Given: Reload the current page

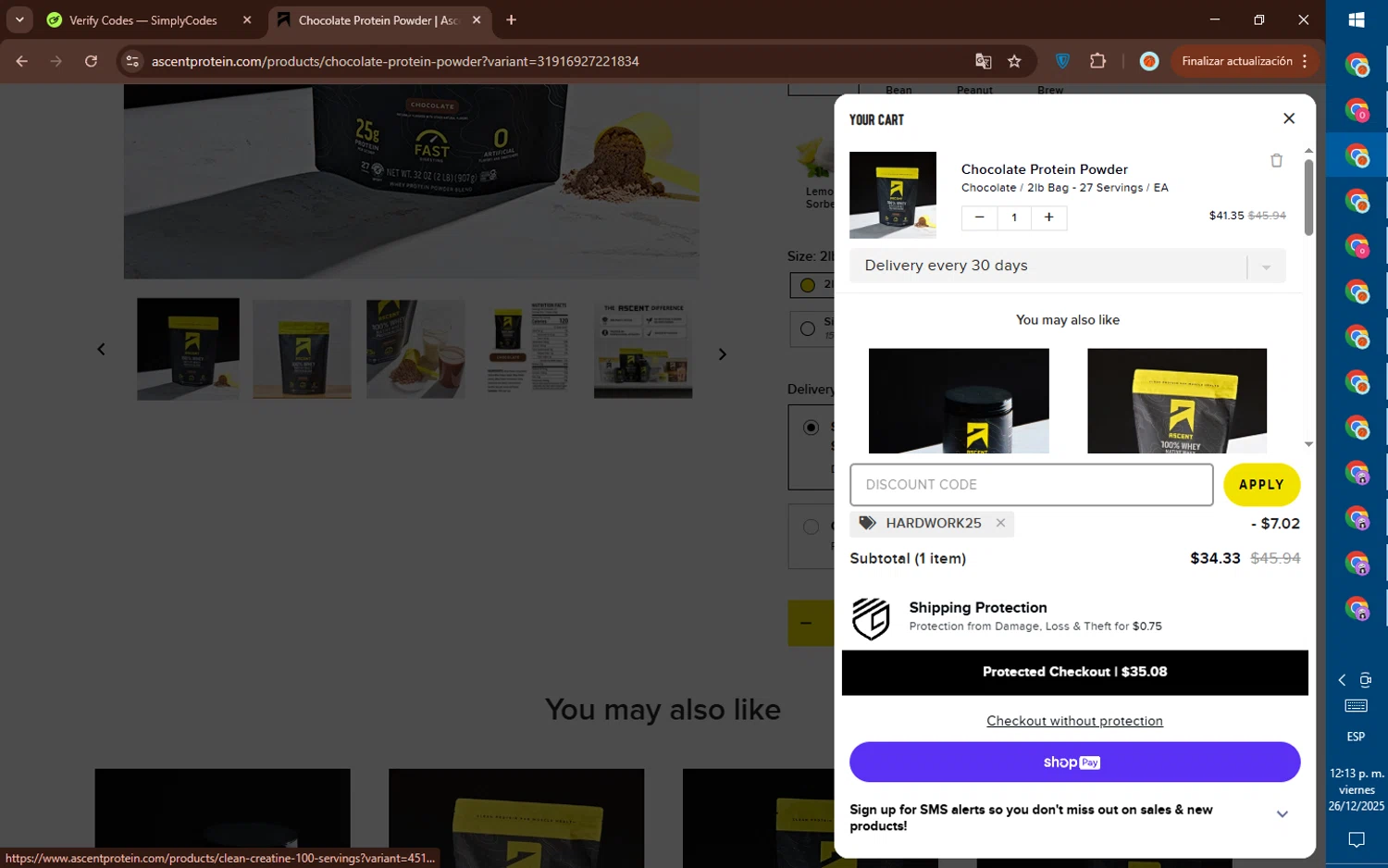Looking at the screenshot, I should coord(91,61).
